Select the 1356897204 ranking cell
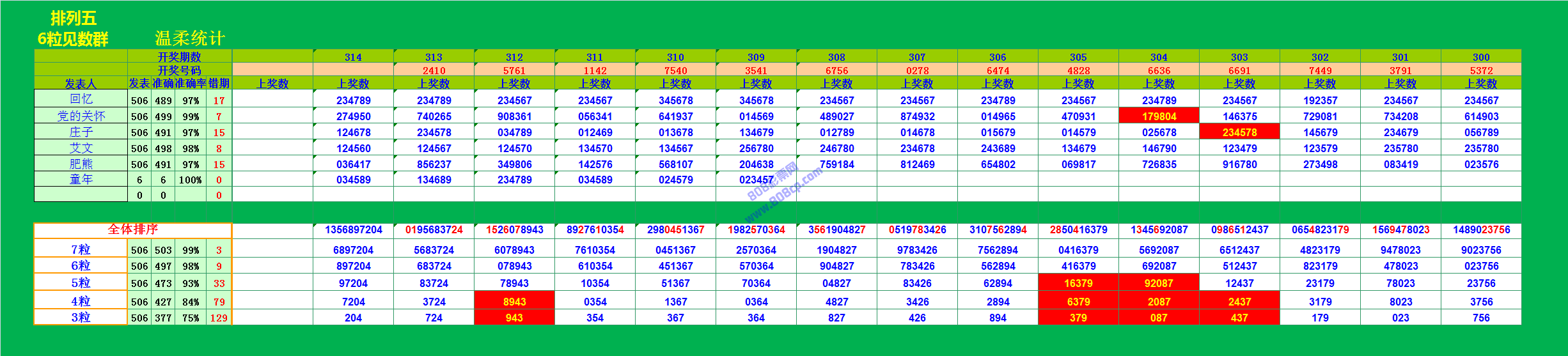1568x356 pixels. pyautogui.click(x=353, y=229)
